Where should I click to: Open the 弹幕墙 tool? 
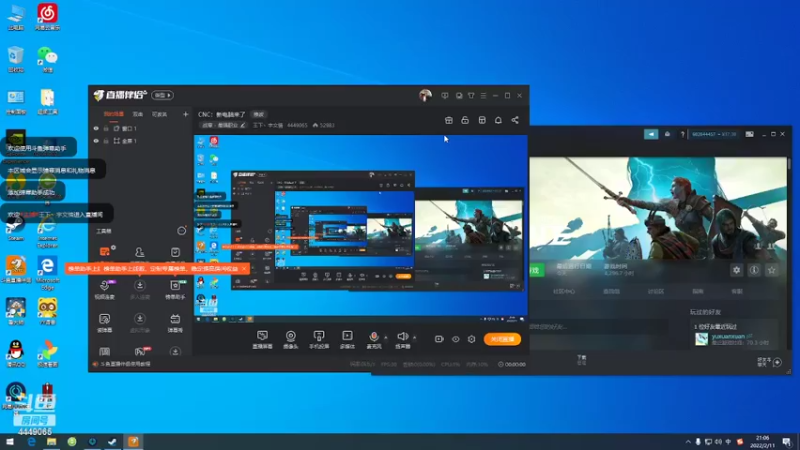[175, 322]
